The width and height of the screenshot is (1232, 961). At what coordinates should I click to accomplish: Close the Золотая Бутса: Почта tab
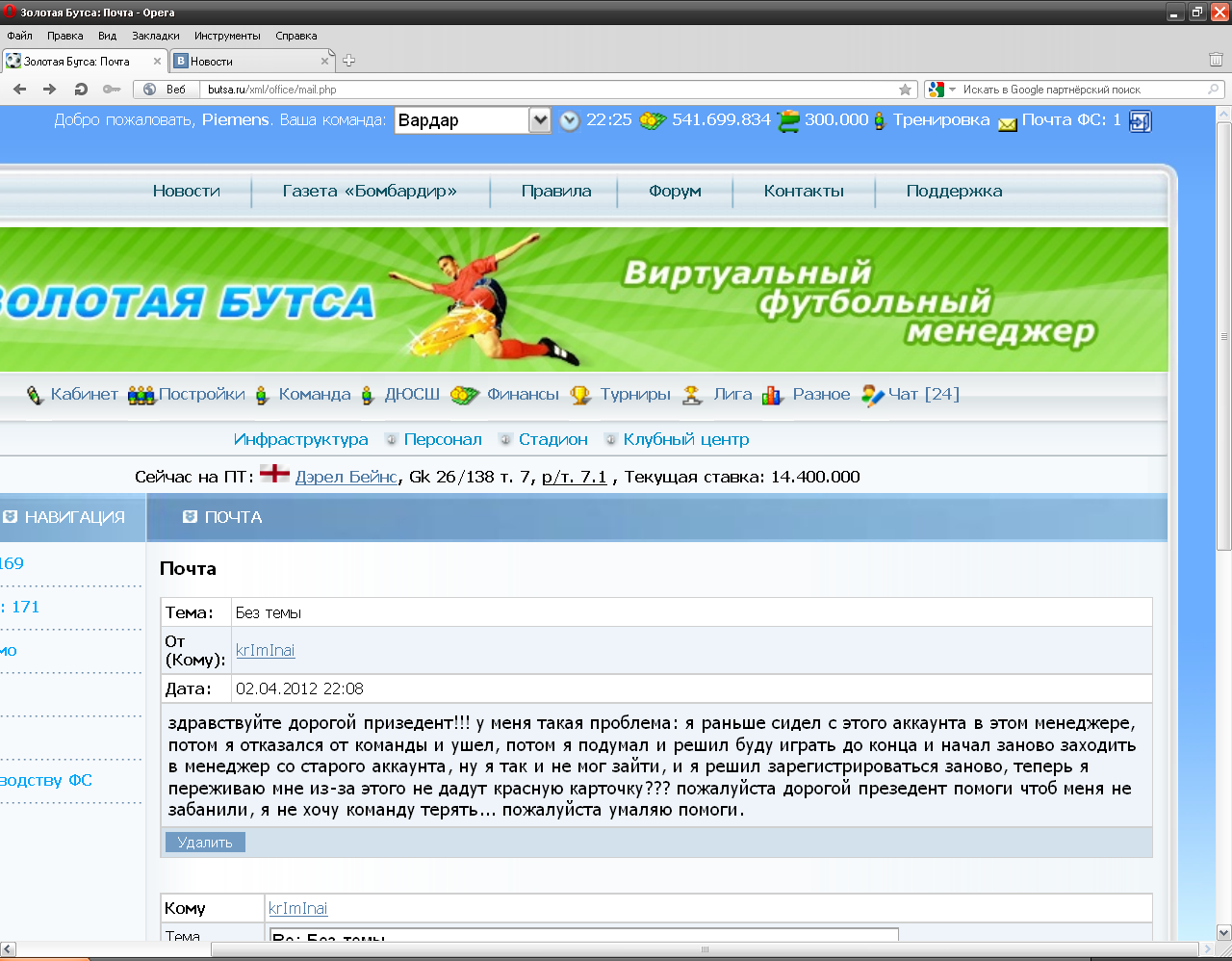pos(157,61)
